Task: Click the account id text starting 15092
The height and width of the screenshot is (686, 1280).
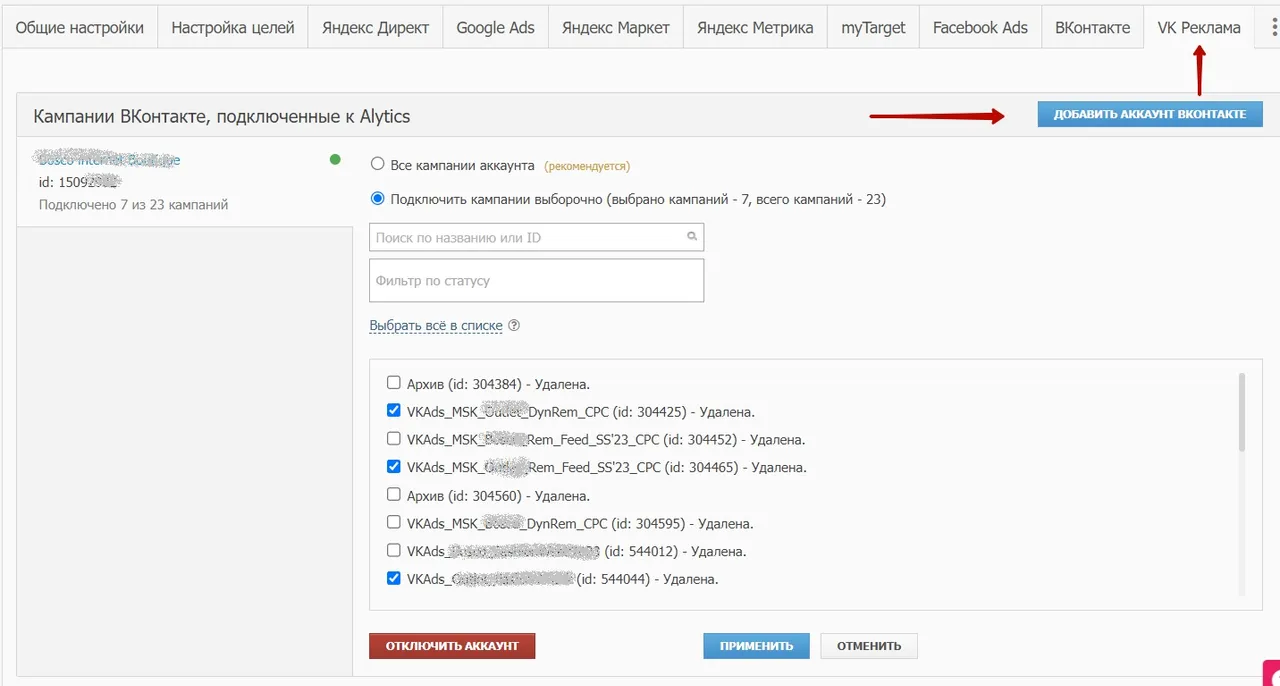Action: pos(79,181)
